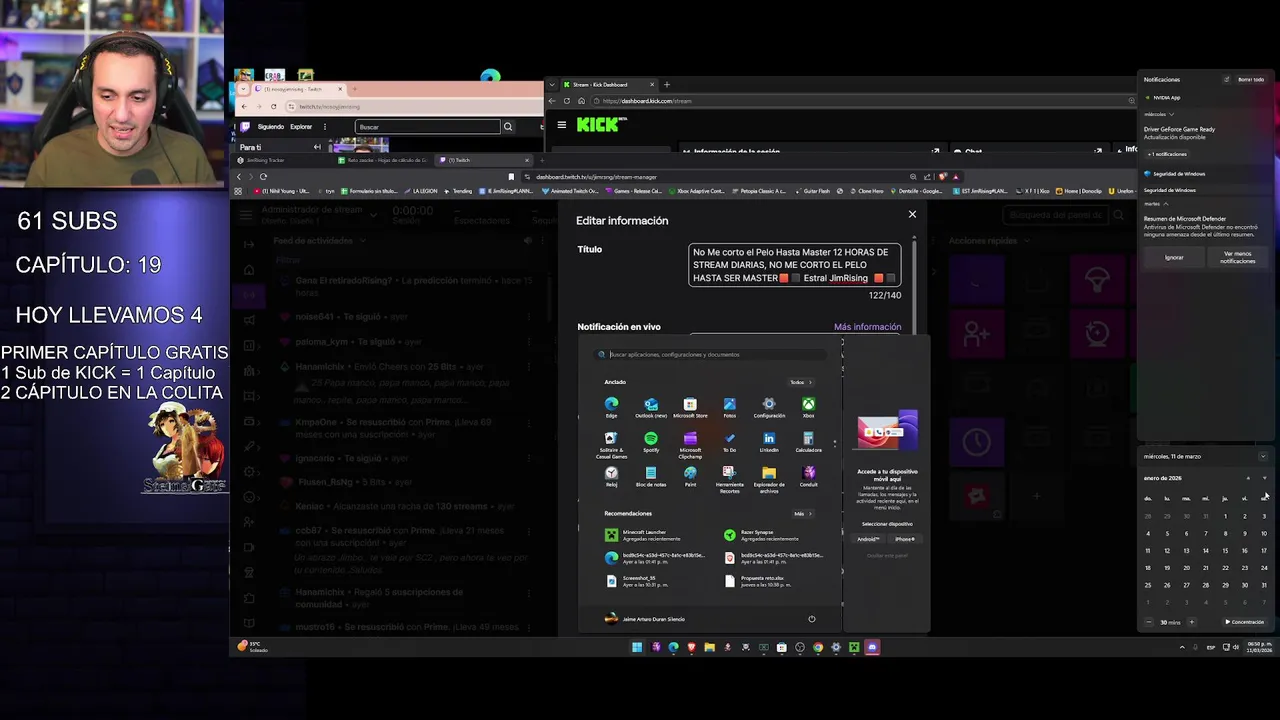Show hidden system tray icons chevron
1280x720 pixels.
(1182, 647)
